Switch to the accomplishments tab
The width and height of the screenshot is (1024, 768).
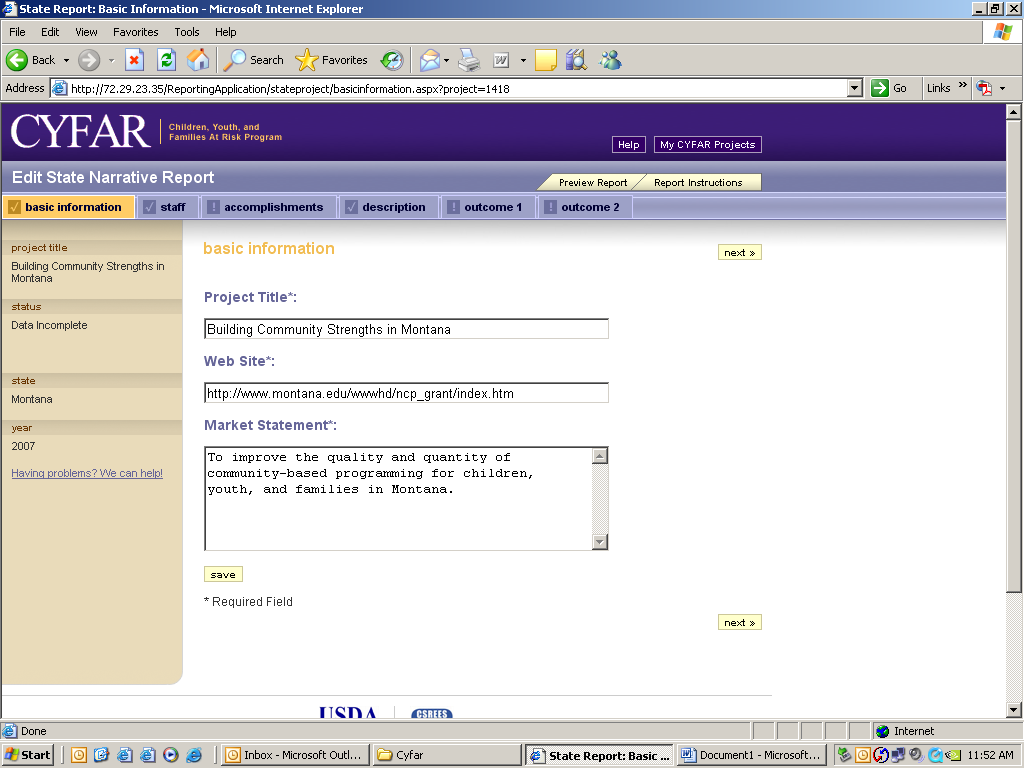point(273,207)
